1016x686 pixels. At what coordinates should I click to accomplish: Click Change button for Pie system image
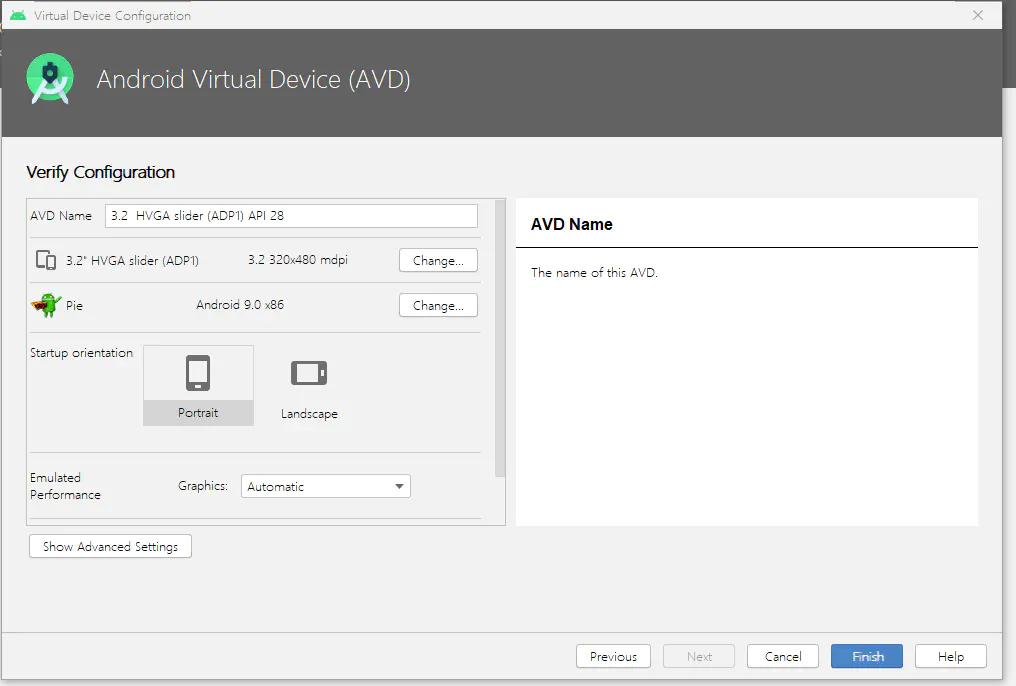[x=438, y=306]
